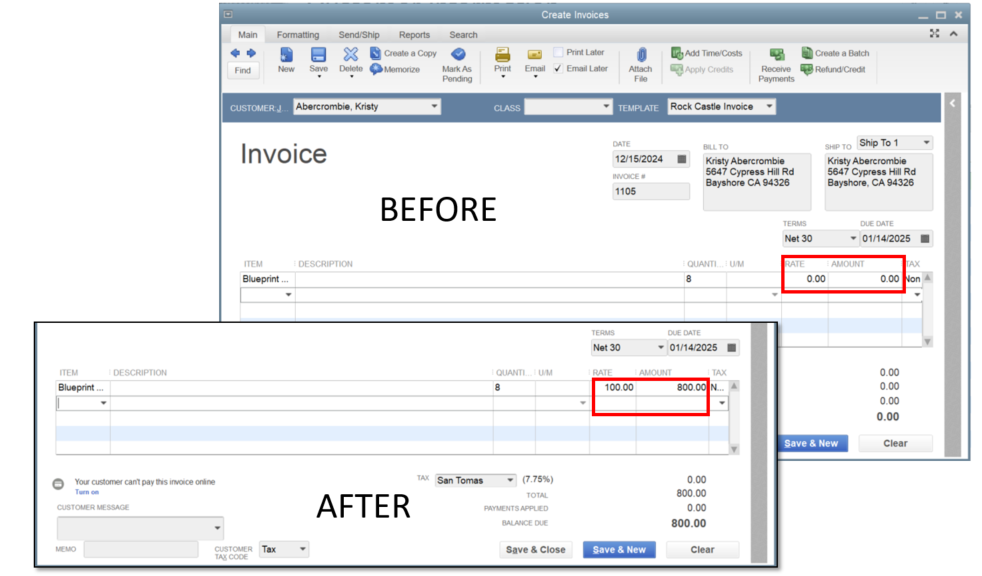Viewport: 982px width, 576px height.
Task: Toggle full-screen expand icon
Action: coord(934,33)
